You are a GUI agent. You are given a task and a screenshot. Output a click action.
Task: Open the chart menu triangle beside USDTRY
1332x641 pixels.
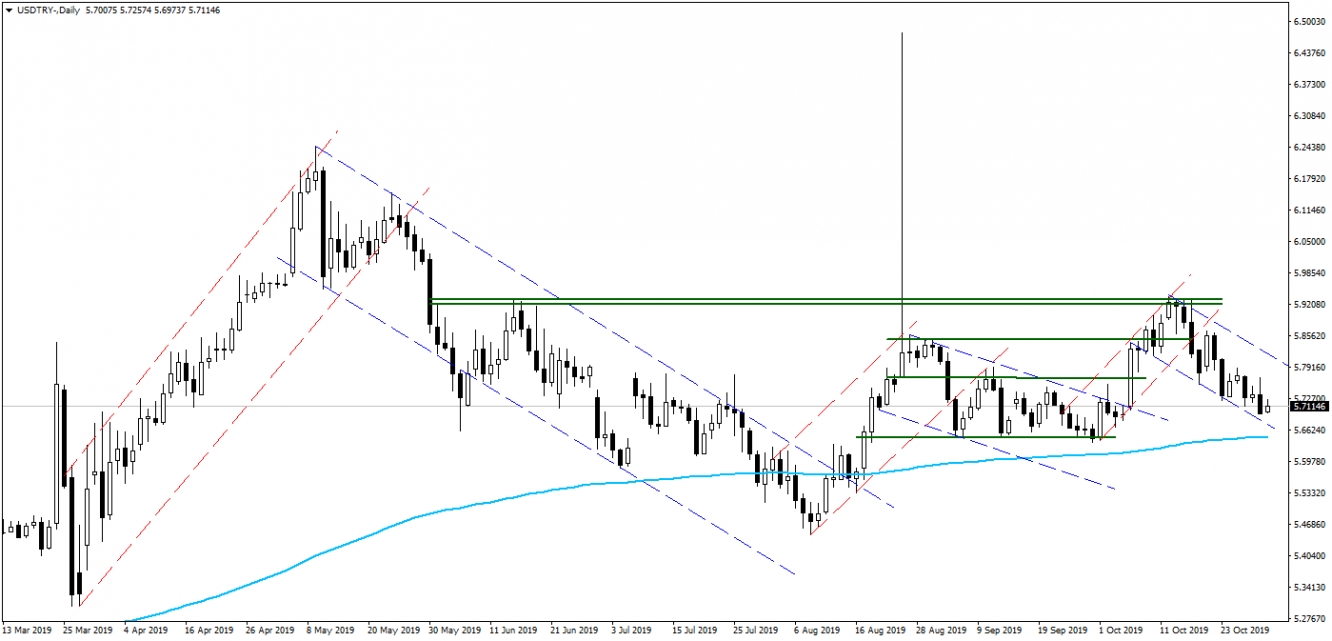click(9, 8)
